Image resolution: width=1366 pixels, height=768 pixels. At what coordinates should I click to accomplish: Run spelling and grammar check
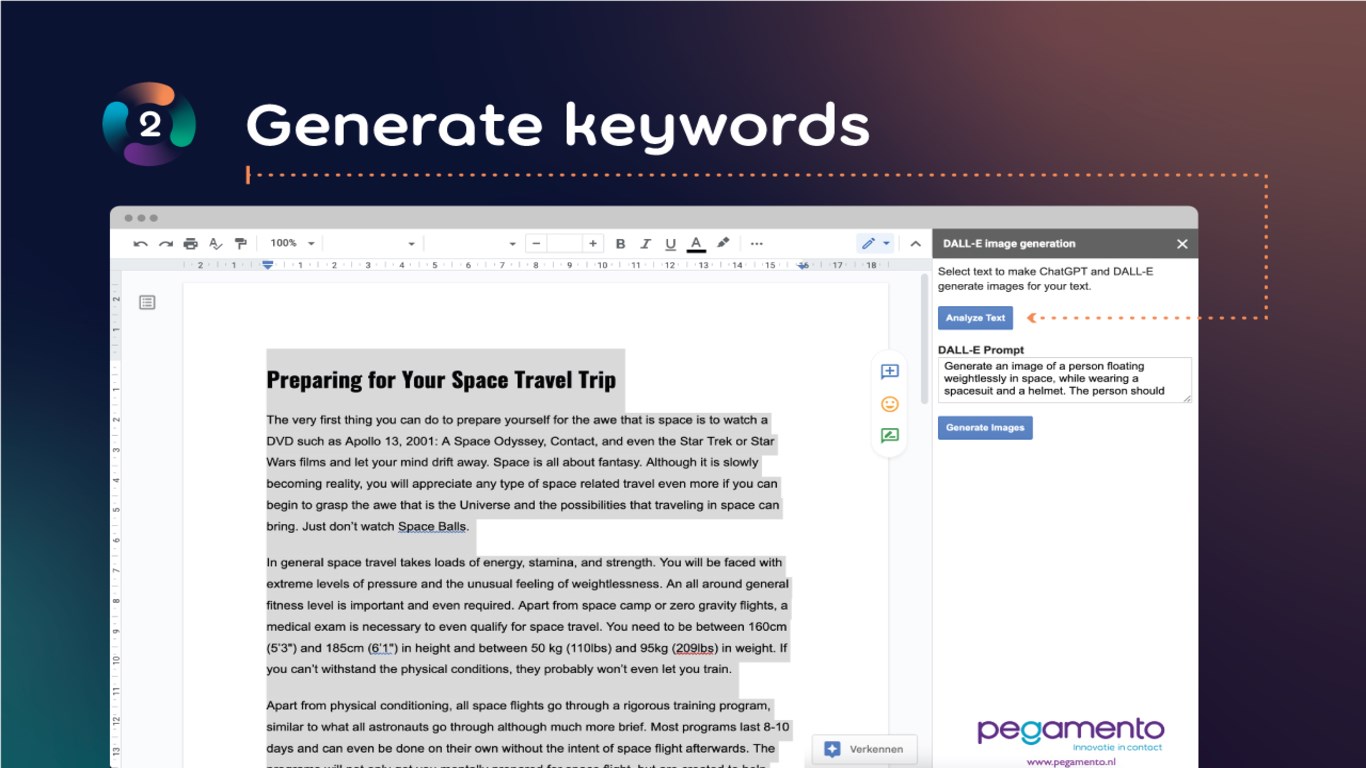coord(215,244)
